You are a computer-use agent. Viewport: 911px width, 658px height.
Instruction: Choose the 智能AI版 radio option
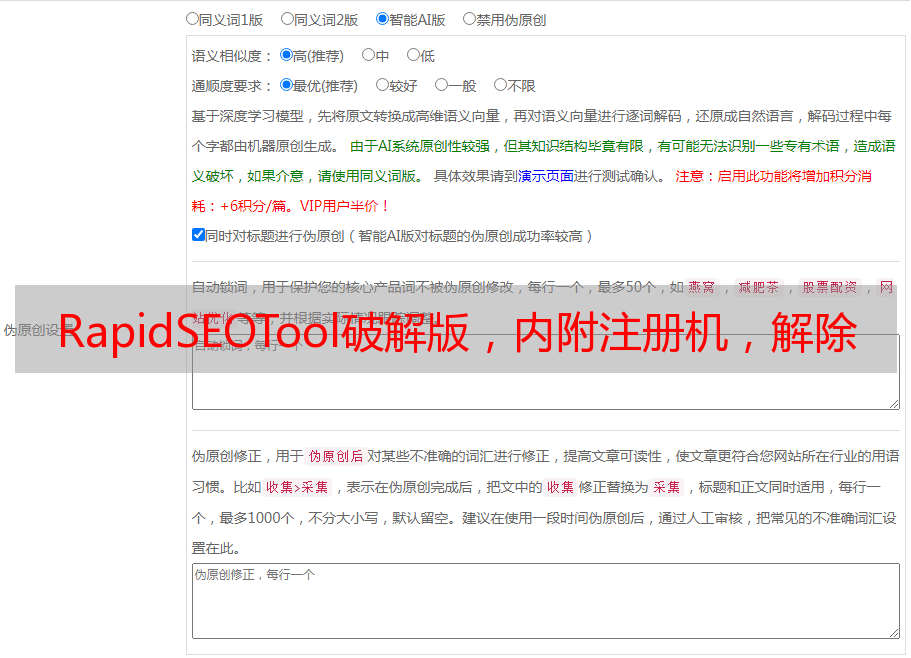point(382,19)
